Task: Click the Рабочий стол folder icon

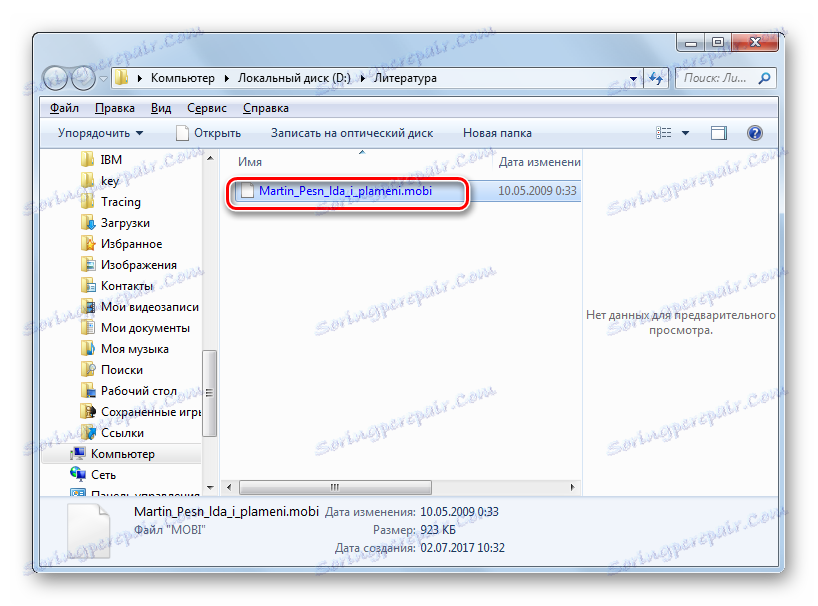Action: pyautogui.click(x=88, y=391)
